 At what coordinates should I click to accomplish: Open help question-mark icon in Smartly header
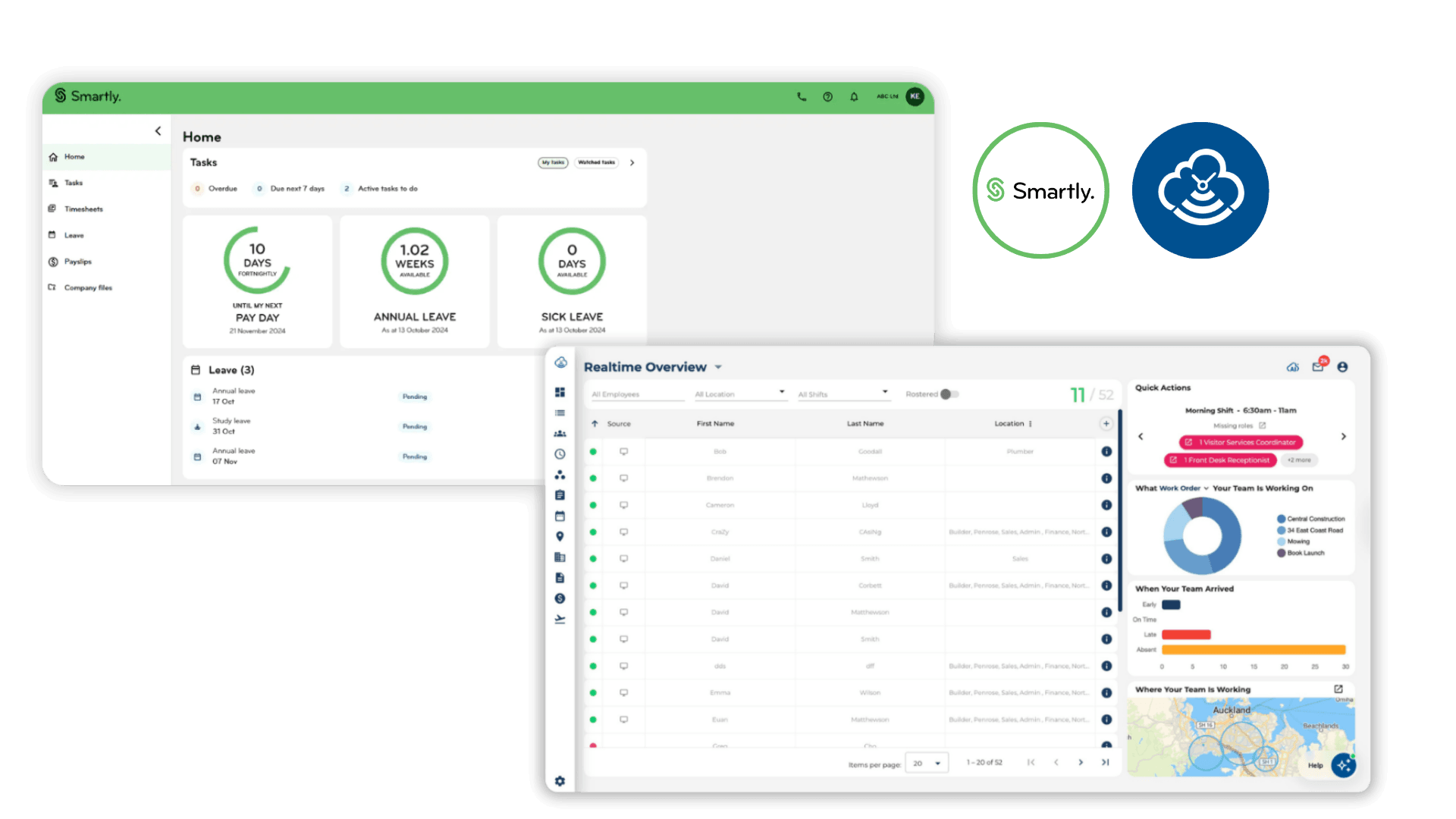[x=828, y=97]
